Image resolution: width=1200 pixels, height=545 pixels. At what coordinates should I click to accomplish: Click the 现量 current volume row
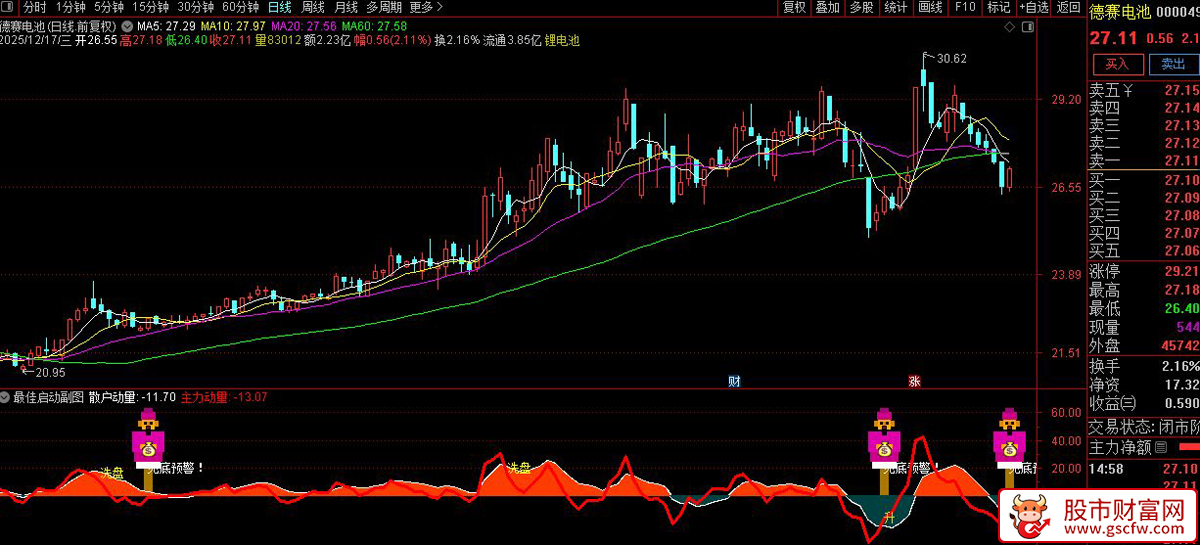point(1144,328)
